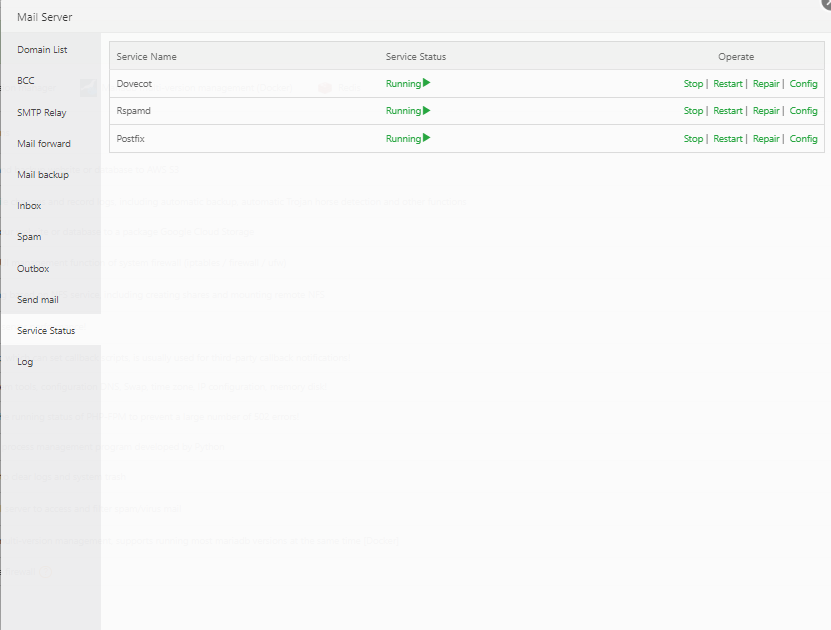This screenshot has width=831, height=630.
Task: Select the Inbox tab
Action: 50,206
